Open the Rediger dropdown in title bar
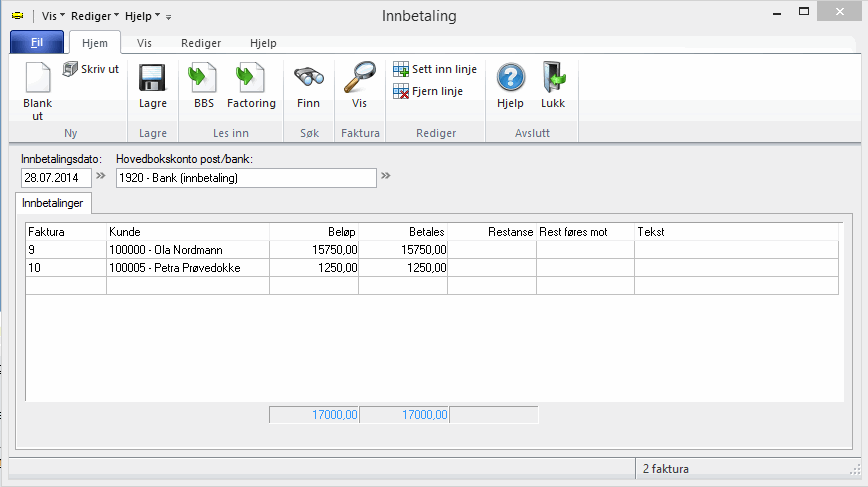Screen dimensions: 868x487 (x=94, y=17)
